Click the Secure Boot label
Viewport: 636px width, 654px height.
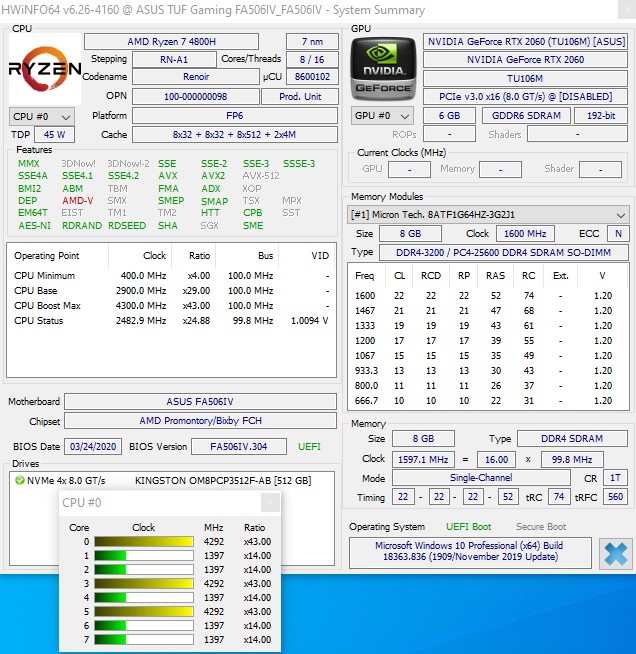pyautogui.click(x=541, y=527)
